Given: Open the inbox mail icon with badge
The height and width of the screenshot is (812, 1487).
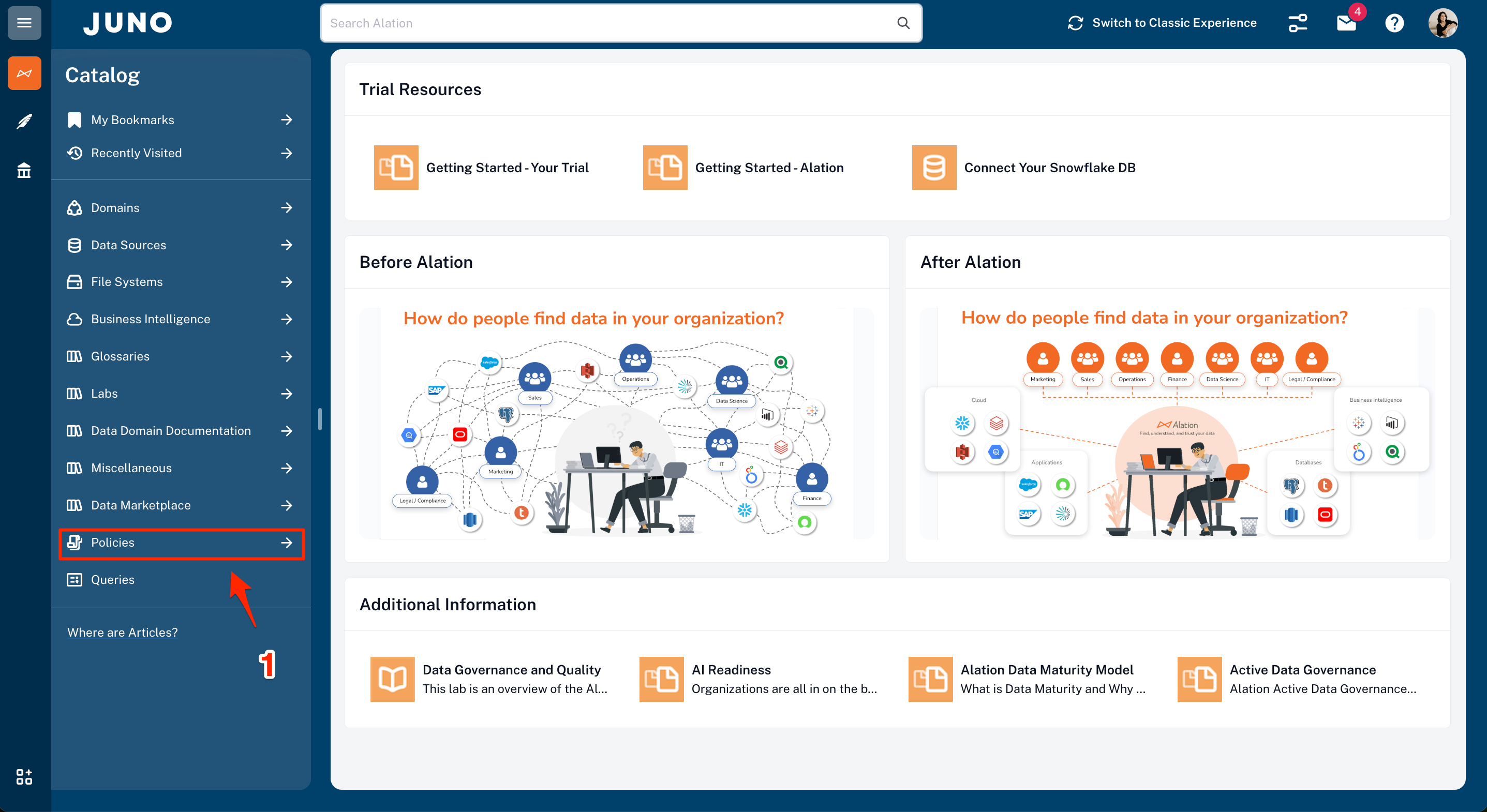Looking at the screenshot, I should [x=1346, y=23].
